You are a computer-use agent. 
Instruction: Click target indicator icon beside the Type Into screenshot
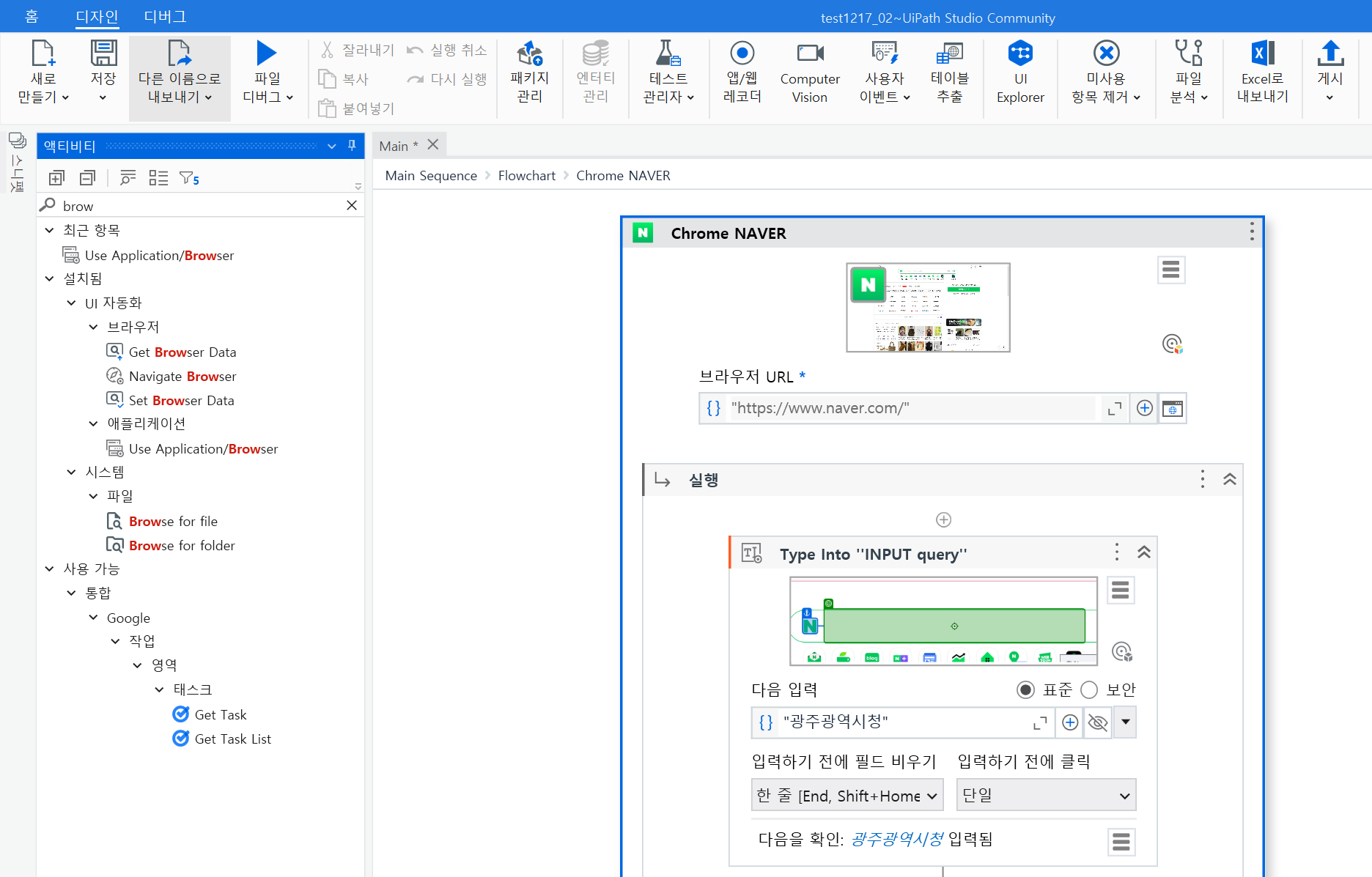[1121, 651]
